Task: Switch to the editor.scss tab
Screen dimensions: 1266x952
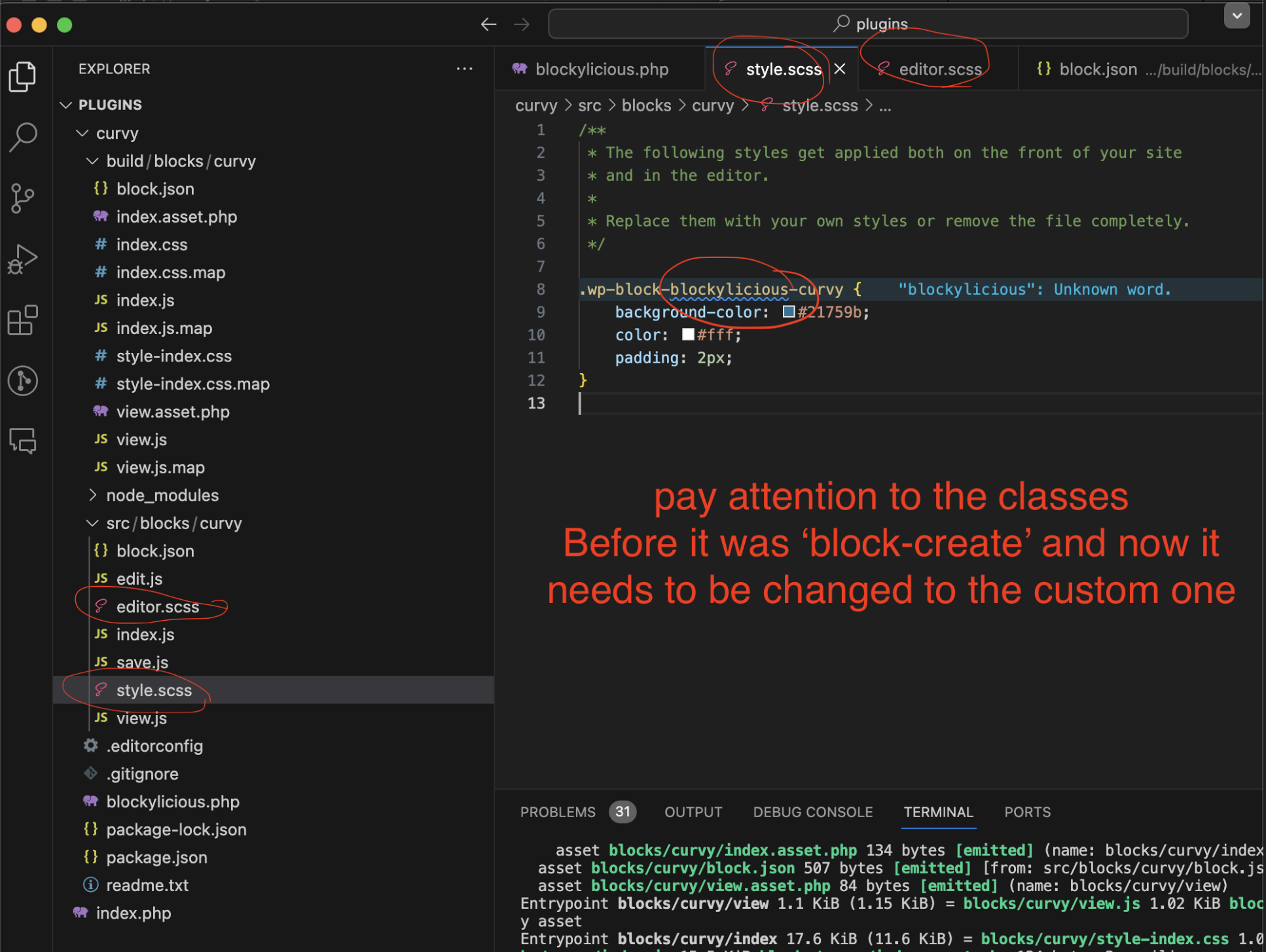Action: click(x=939, y=68)
